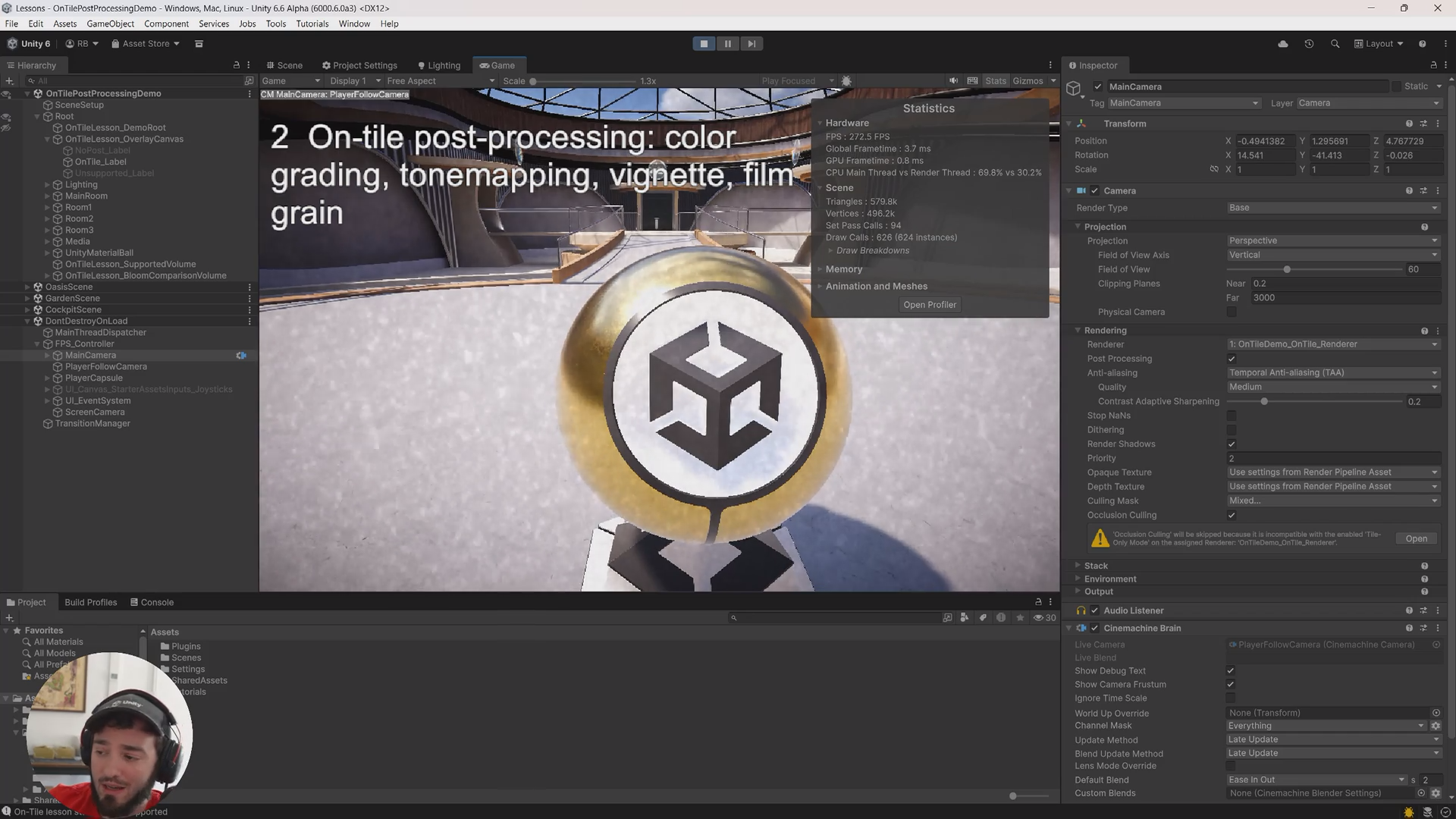The image size is (1456, 819).
Task: Open the Camera component preset icon
Action: pos(1423,191)
